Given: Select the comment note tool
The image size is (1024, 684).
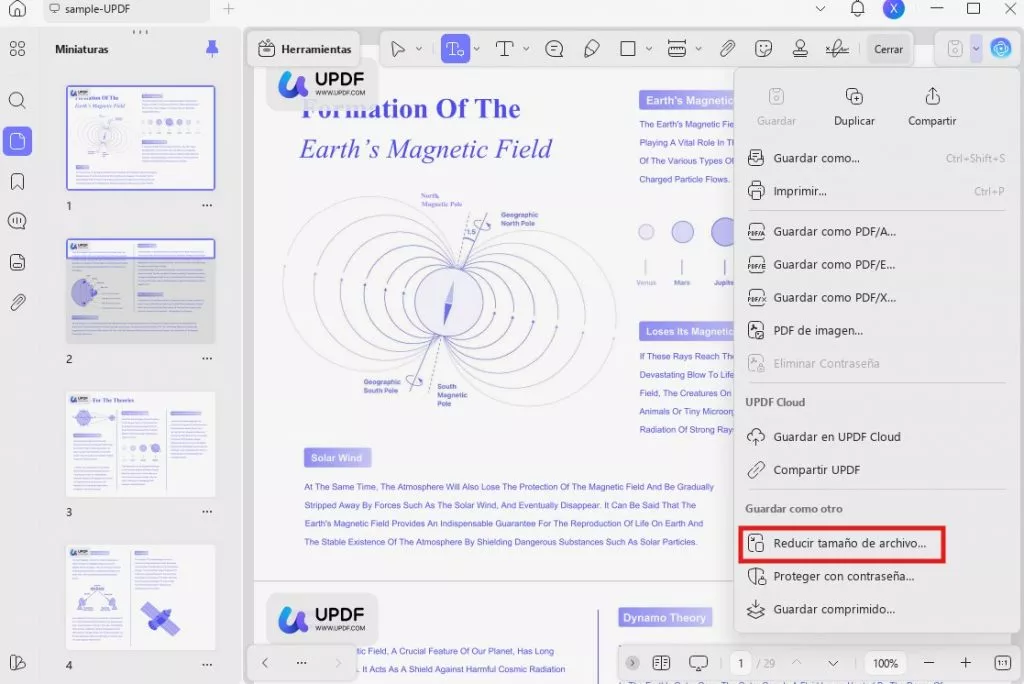Looking at the screenshot, I should 554,49.
